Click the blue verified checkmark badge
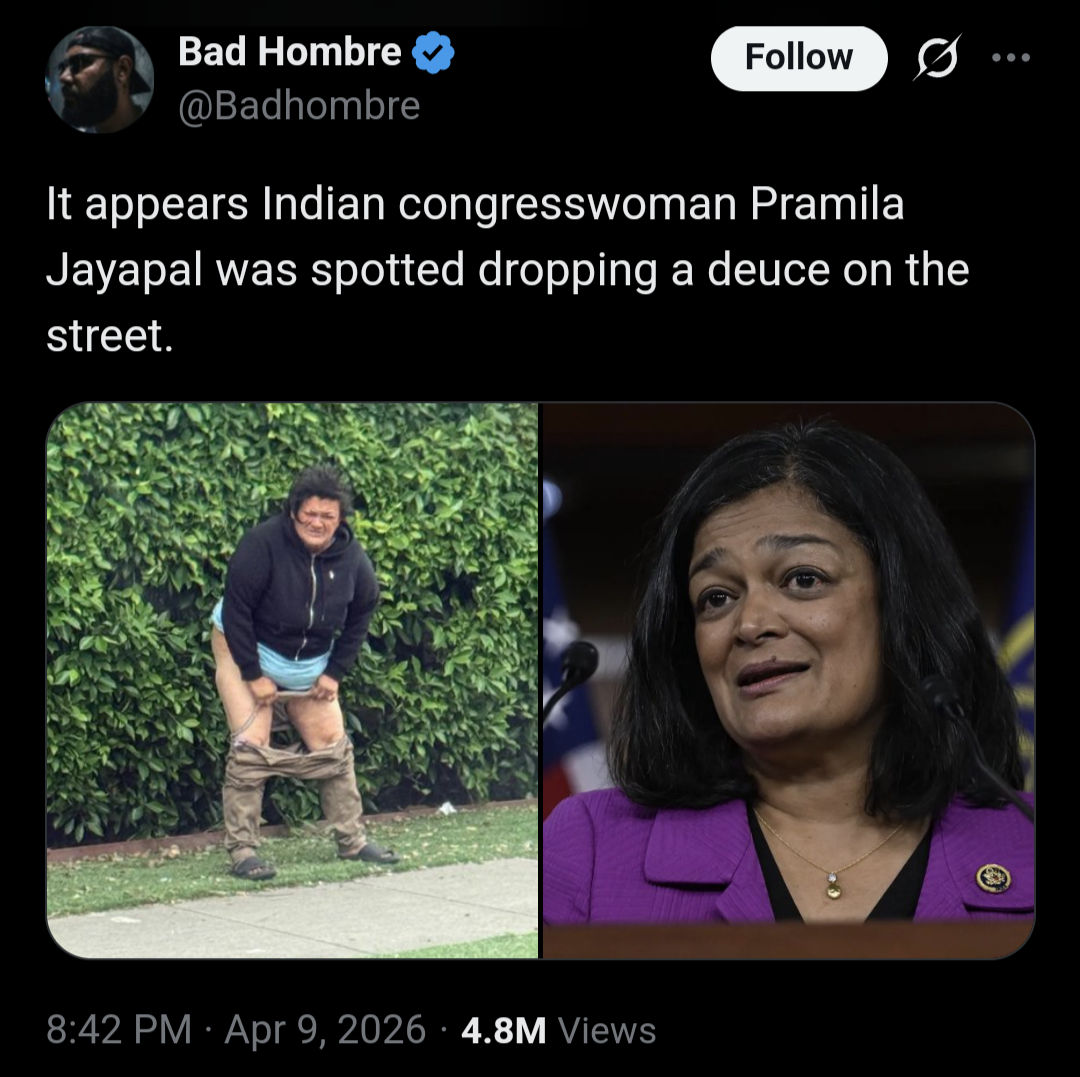Image resolution: width=1080 pixels, height=1077 pixels. (x=433, y=52)
